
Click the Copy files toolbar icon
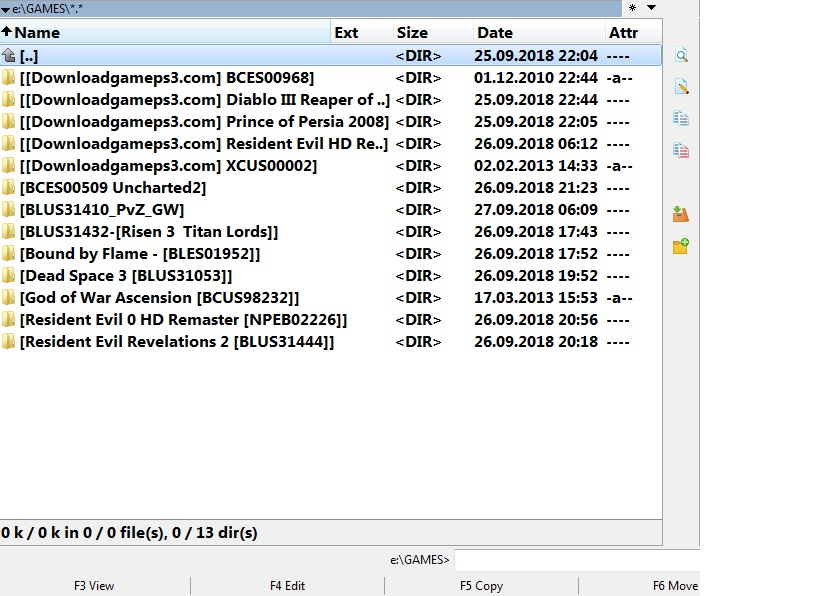tap(681, 119)
